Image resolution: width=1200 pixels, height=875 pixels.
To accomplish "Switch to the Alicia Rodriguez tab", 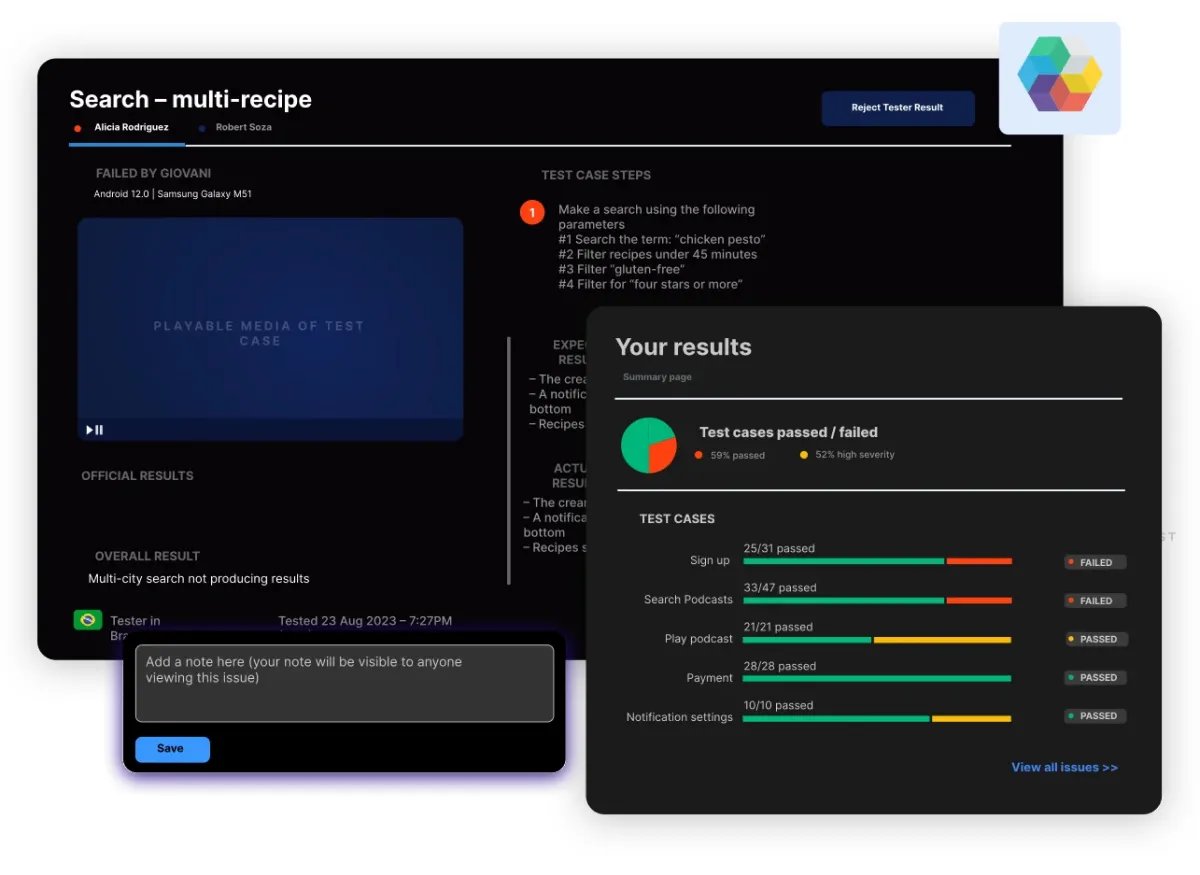I will [x=131, y=128].
